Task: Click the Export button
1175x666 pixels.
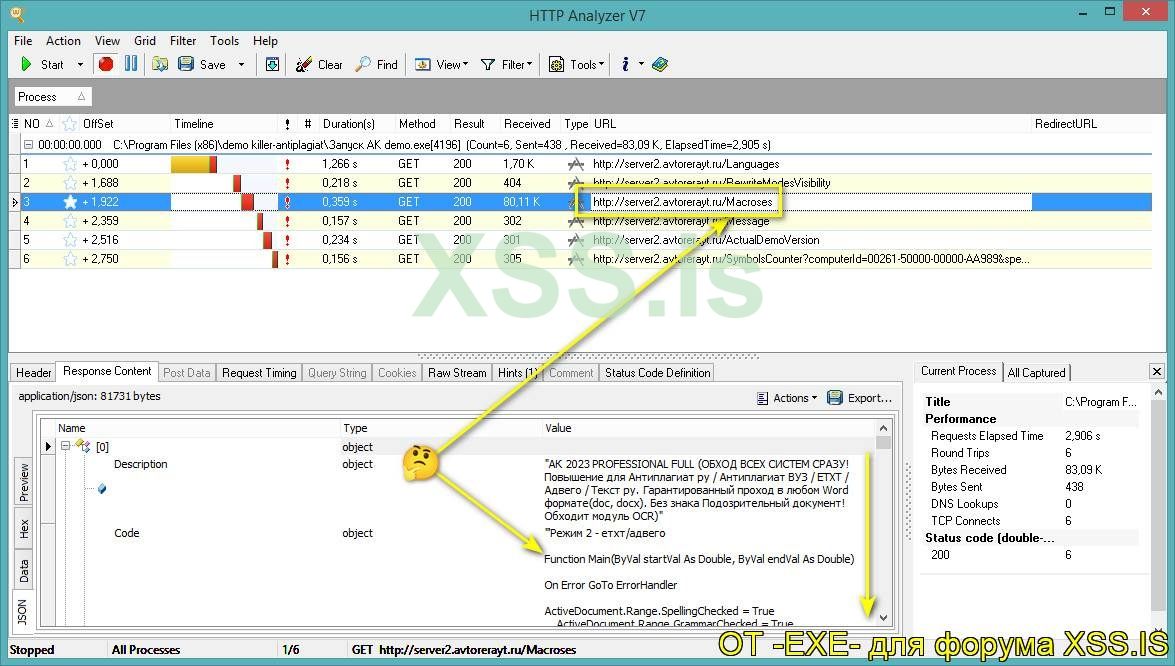Action: (x=860, y=398)
